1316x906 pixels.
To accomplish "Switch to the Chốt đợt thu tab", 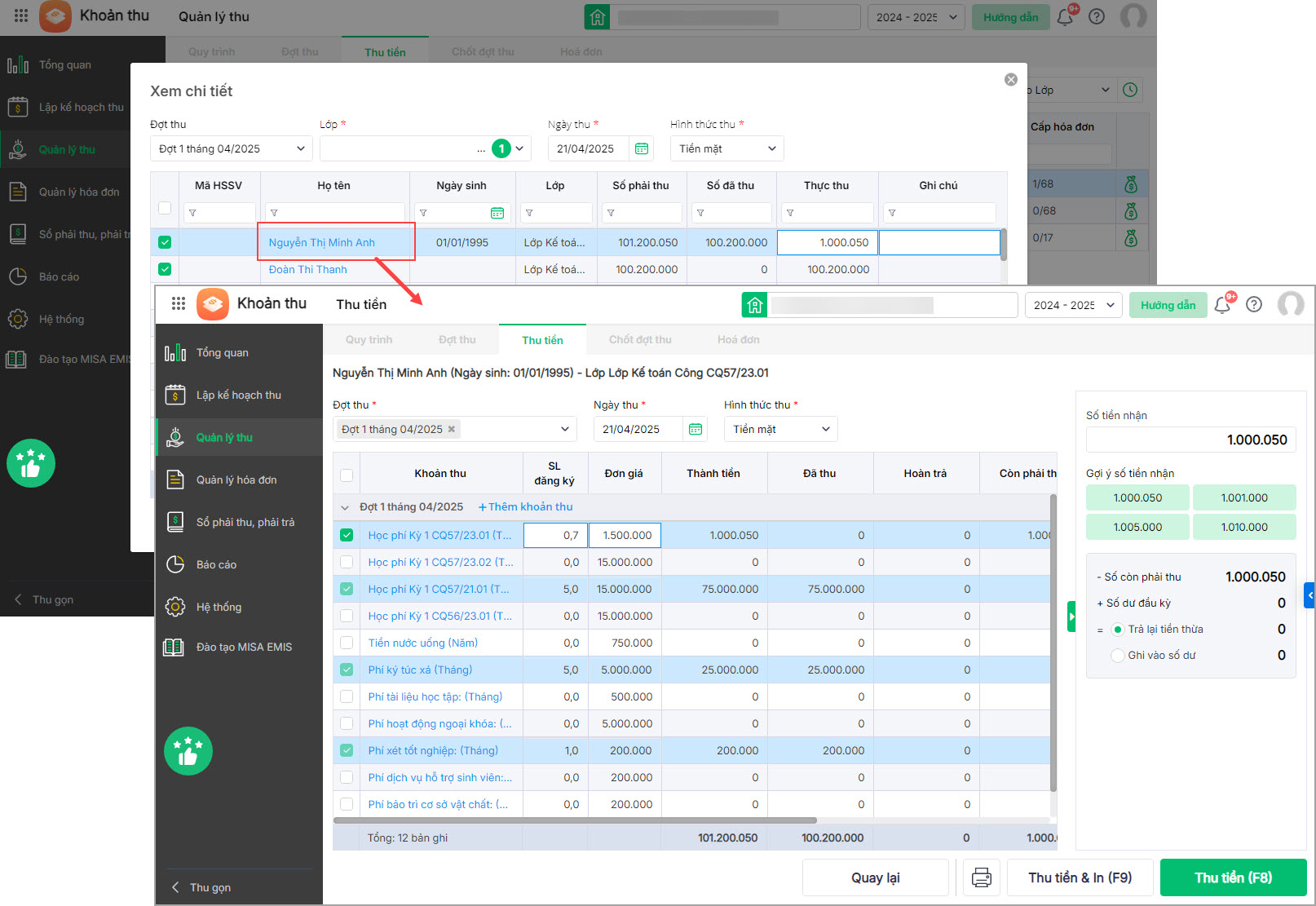I will [x=640, y=340].
